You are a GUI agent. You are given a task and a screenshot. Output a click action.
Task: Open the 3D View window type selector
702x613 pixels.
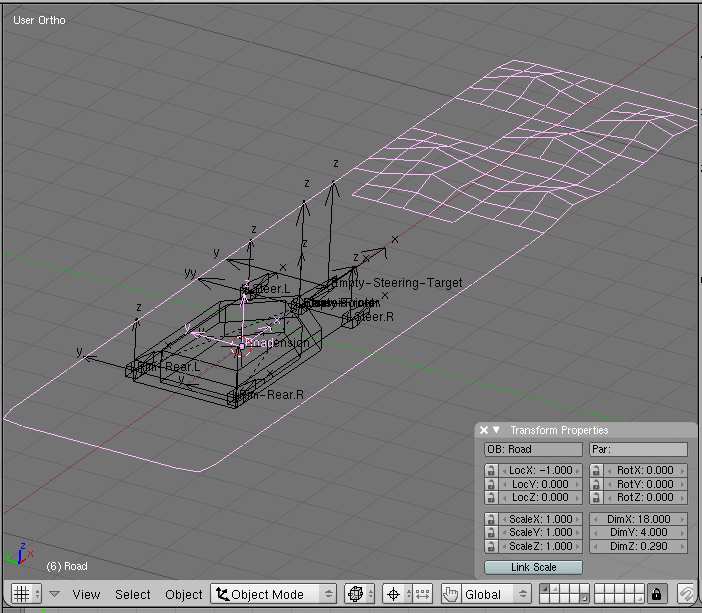click(26, 594)
